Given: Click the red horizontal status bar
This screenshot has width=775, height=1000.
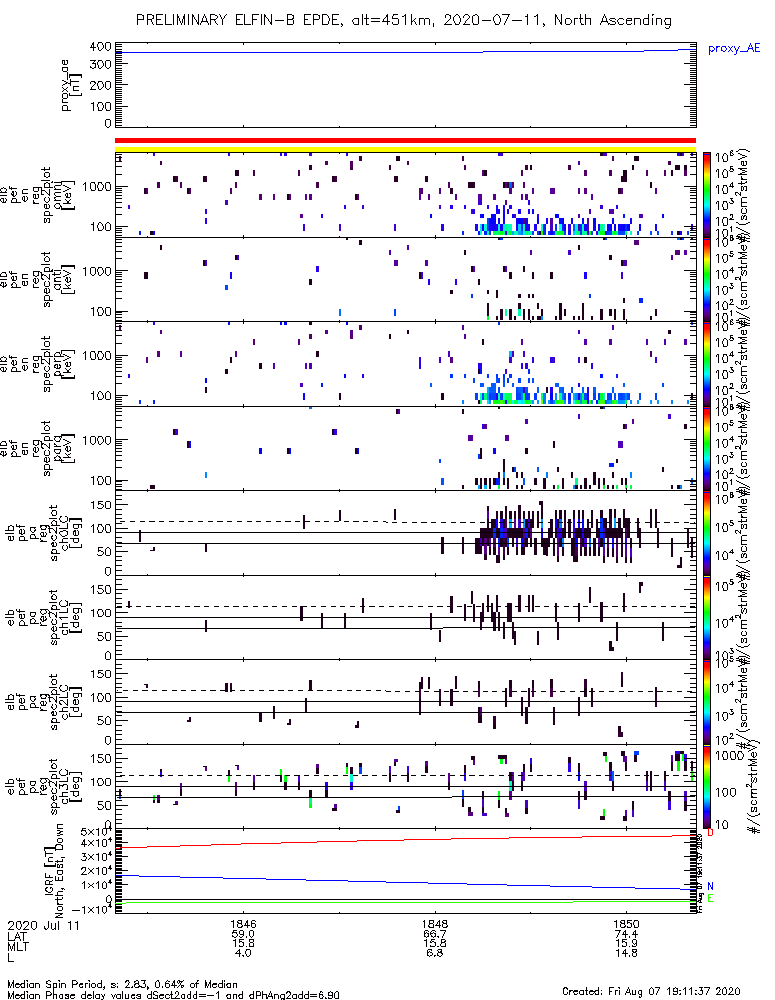Looking at the screenshot, I should point(405,140).
